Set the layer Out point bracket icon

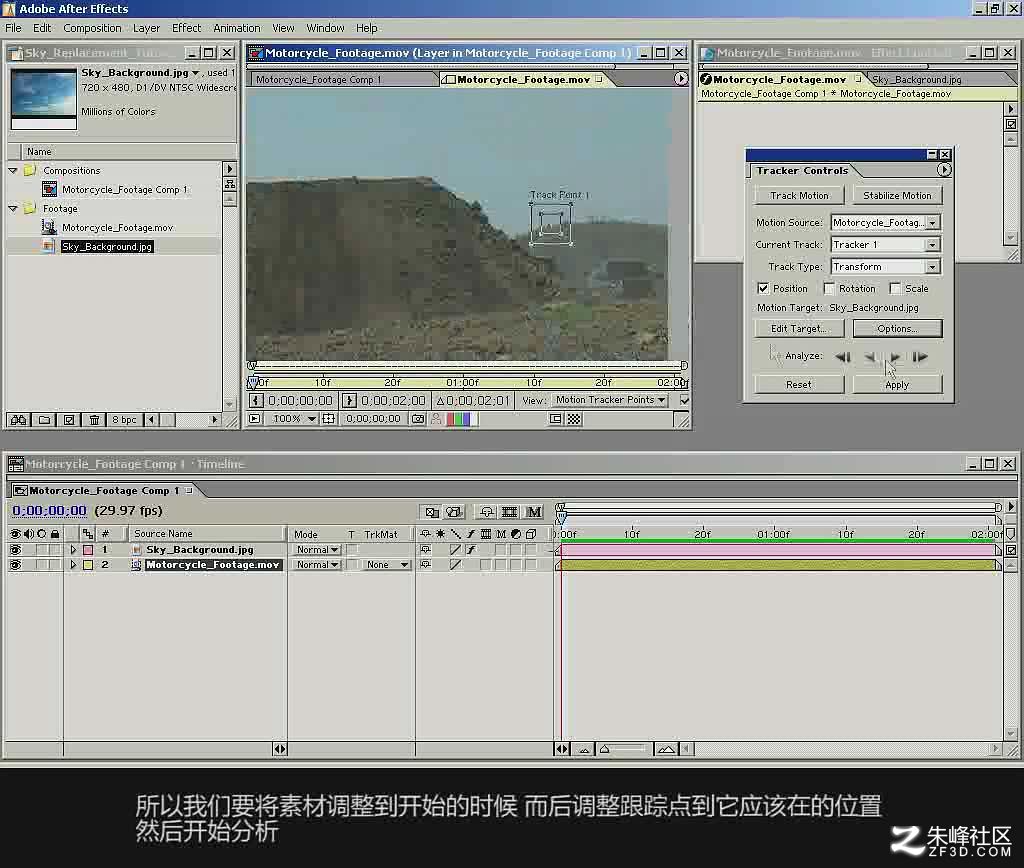[349, 400]
